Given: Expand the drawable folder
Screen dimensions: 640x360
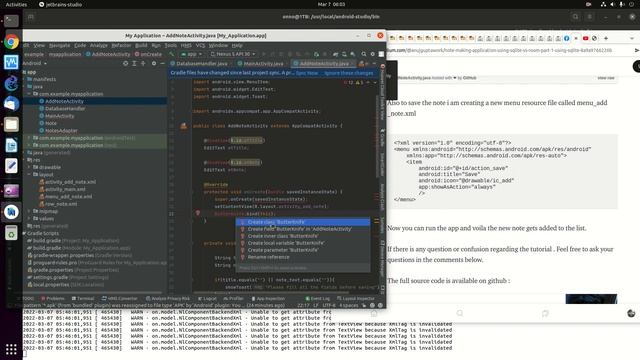Looking at the screenshot, I should 29,167.
